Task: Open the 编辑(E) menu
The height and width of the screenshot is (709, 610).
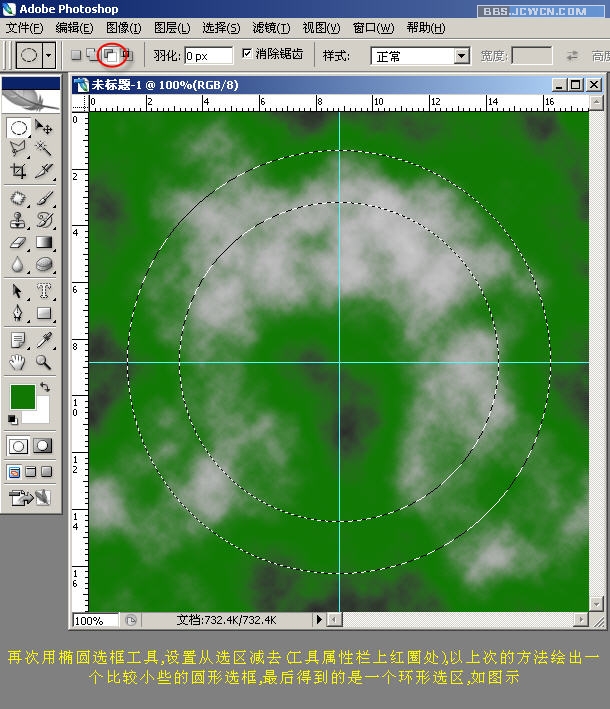Action: click(74, 28)
